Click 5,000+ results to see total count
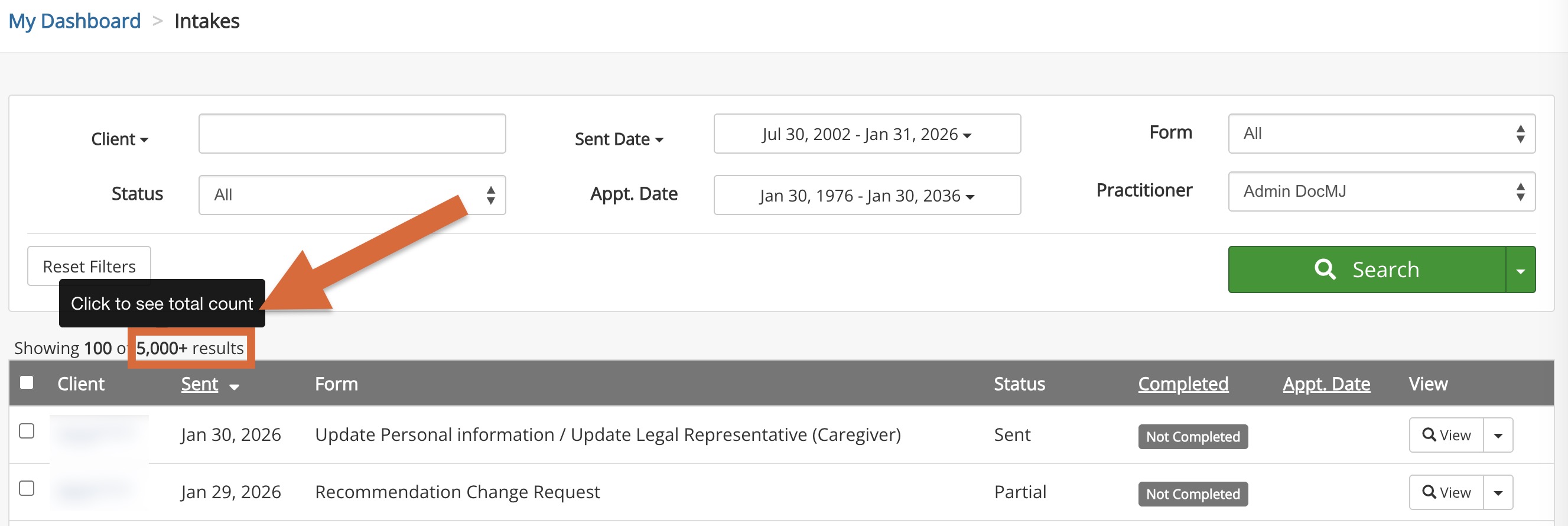Image resolution: width=1568 pixels, height=526 pixels. 189,348
